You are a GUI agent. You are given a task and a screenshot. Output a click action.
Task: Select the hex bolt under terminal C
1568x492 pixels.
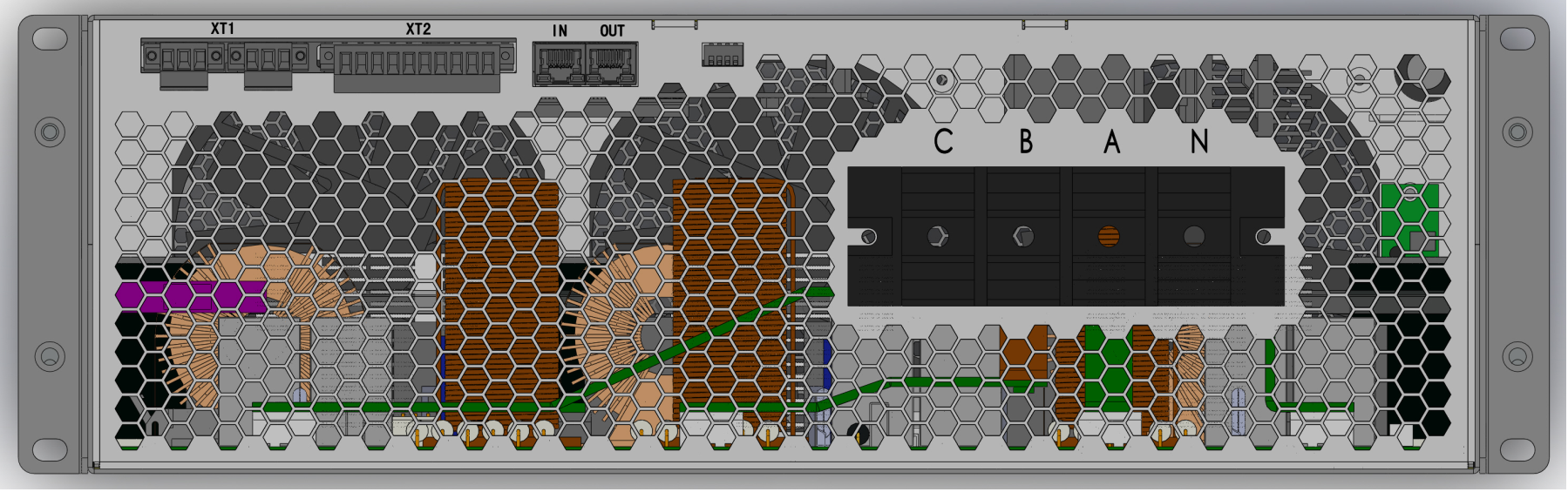click(937, 236)
